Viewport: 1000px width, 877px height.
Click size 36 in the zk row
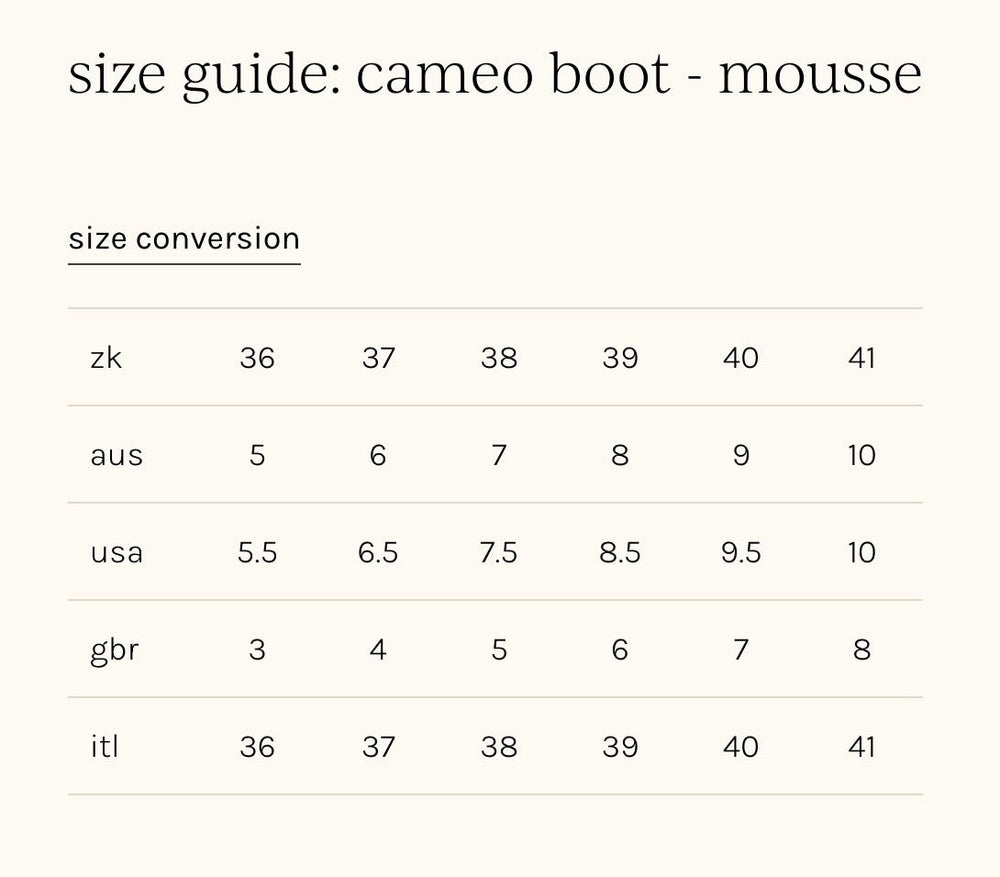[257, 358]
